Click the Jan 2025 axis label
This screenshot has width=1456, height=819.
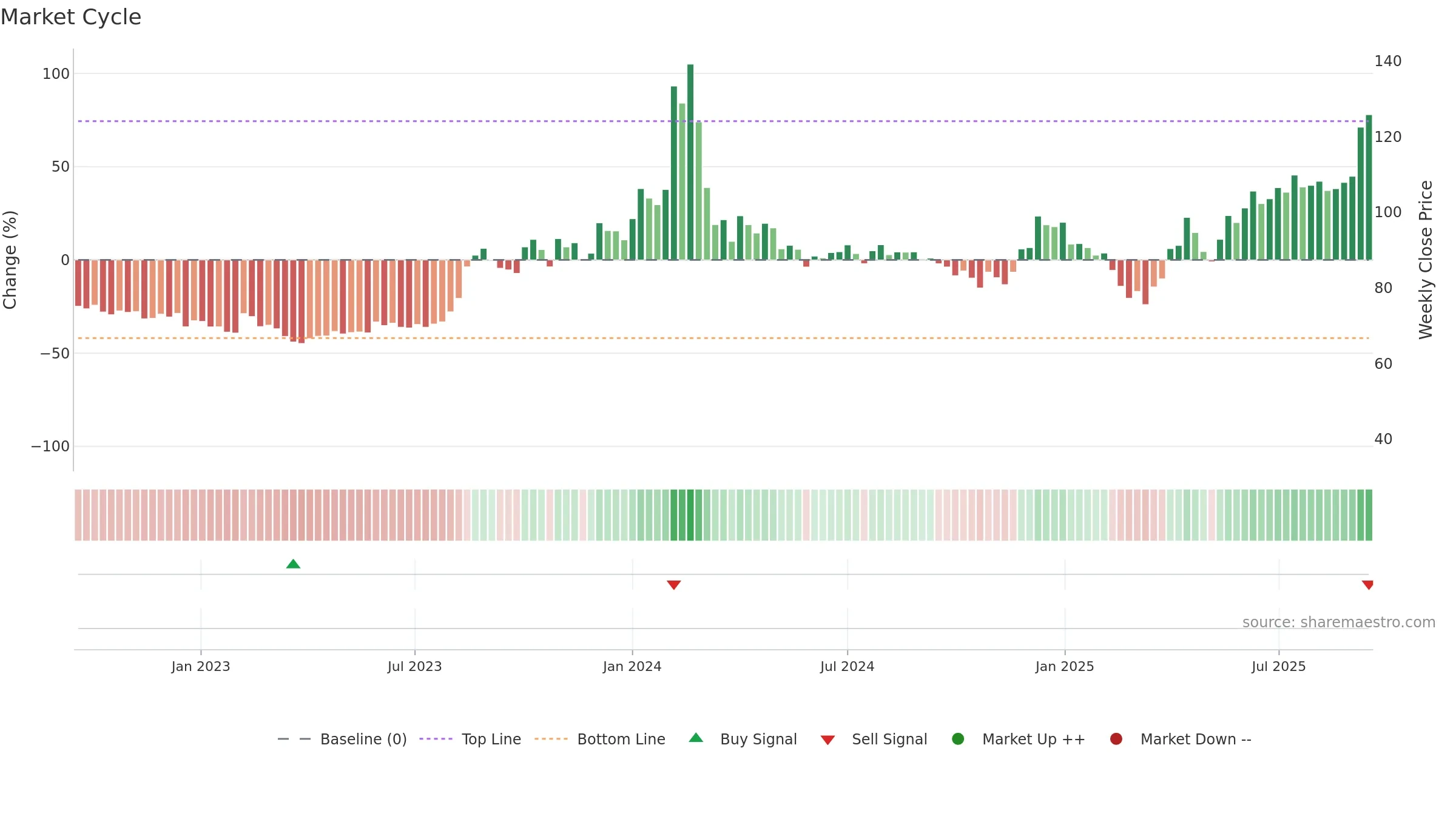[1065, 667]
